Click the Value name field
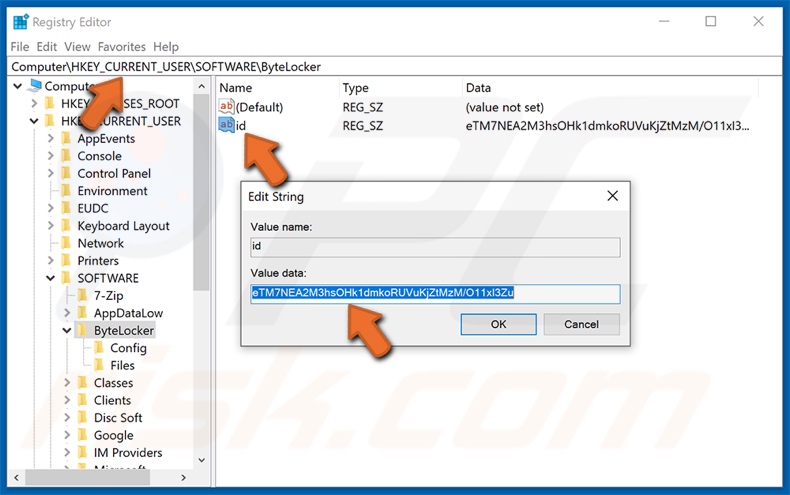This screenshot has width=790, height=495. tap(435, 247)
